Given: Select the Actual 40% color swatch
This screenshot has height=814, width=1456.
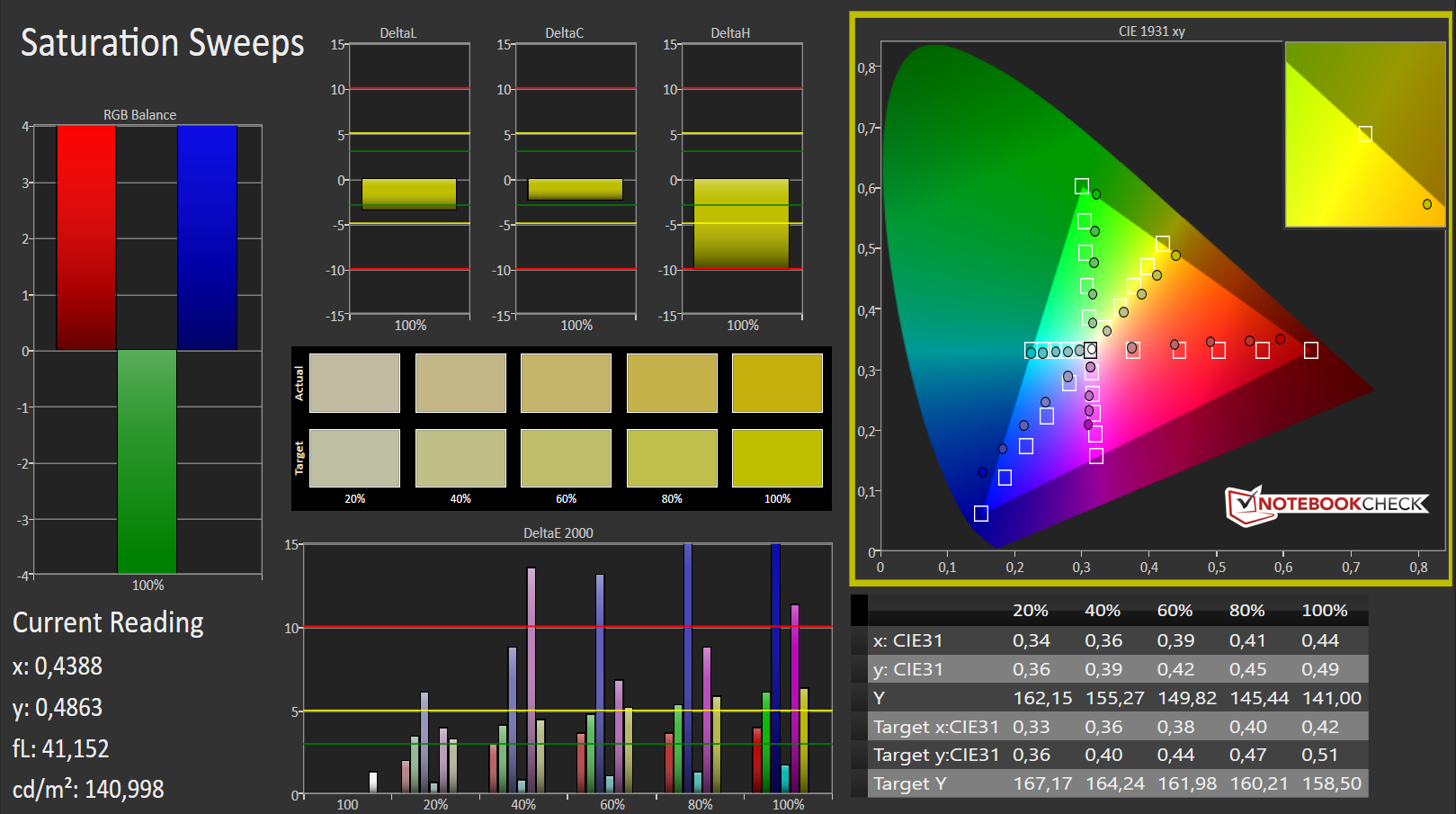Looking at the screenshot, I should 460,383.
